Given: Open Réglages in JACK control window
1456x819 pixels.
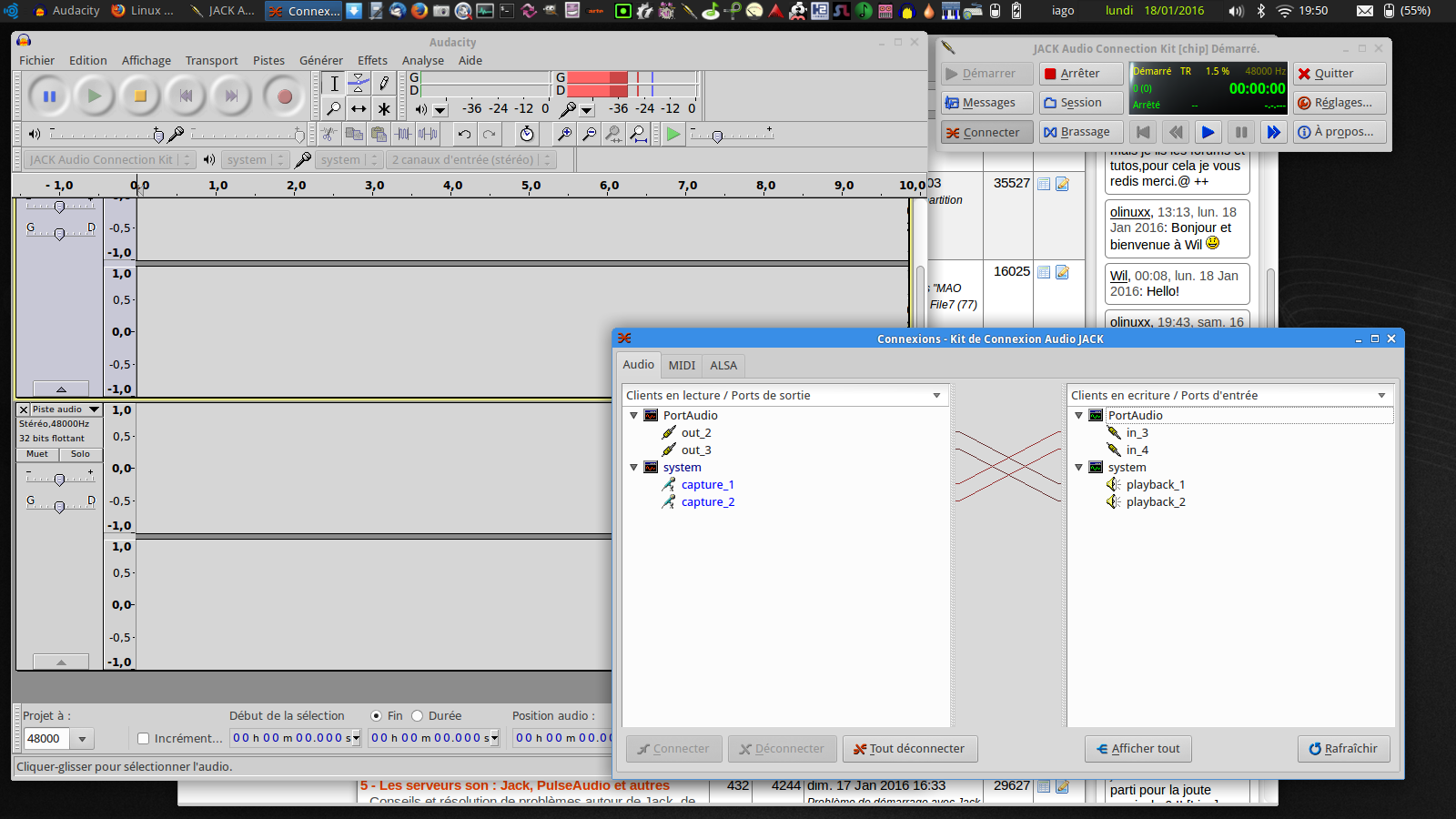Looking at the screenshot, I should 1340,103.
